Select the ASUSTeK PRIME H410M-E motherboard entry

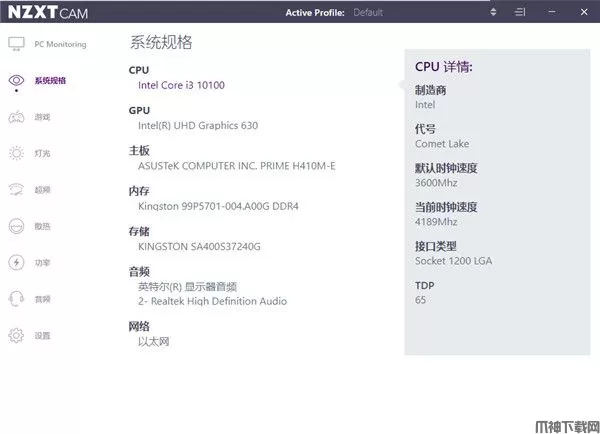pos(237,166)
